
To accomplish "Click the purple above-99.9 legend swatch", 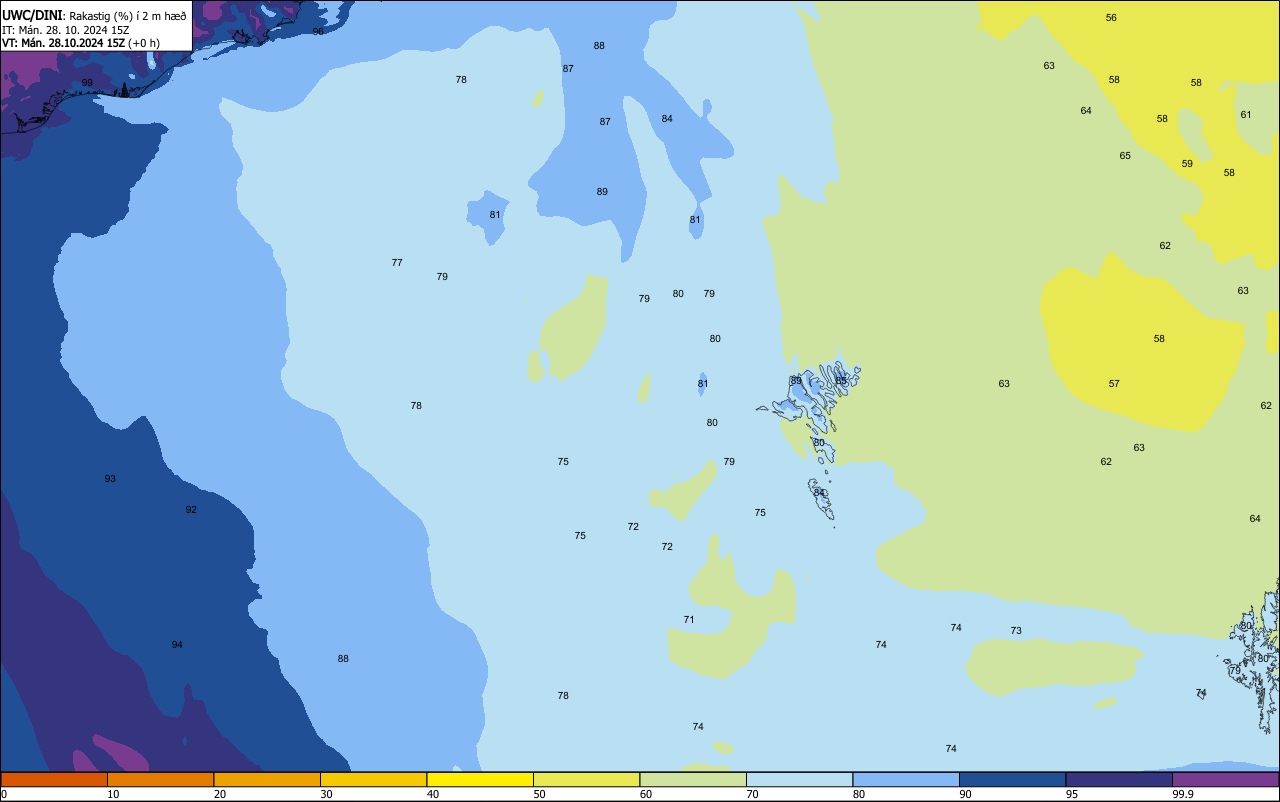I will (1225, 779).
